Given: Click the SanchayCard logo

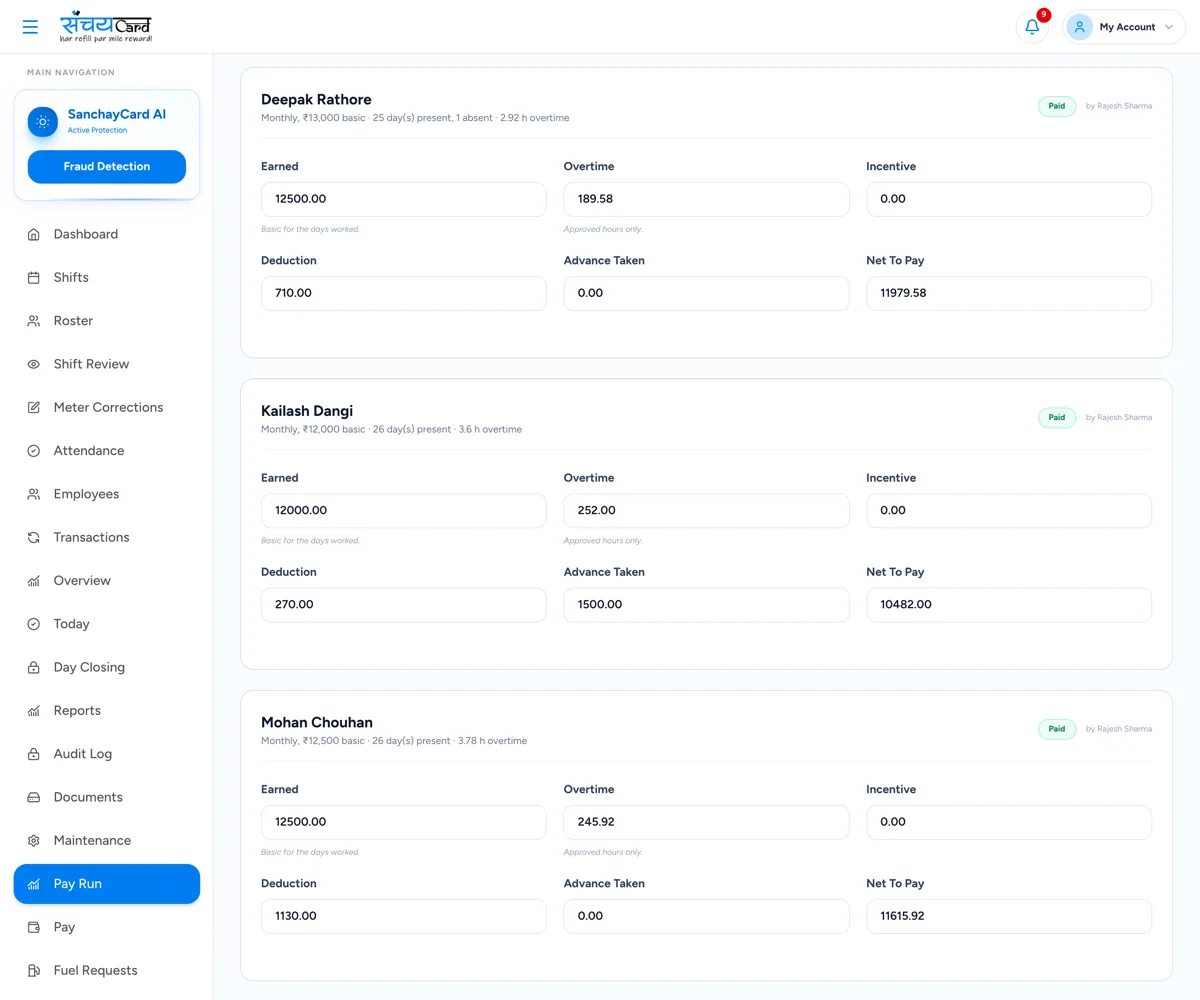Looking at the screenshot, I should 106,27.
